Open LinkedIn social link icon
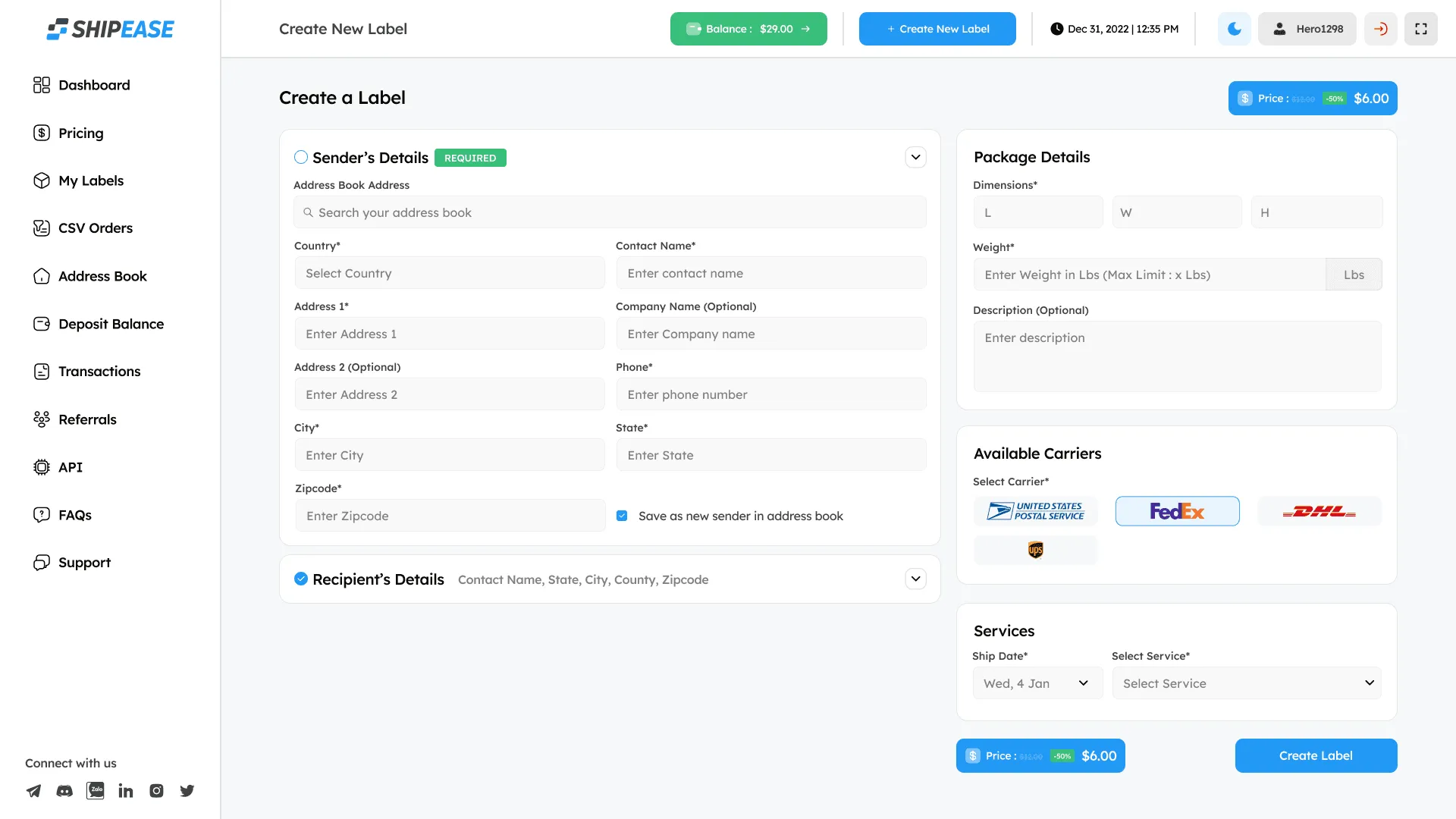Screen dimensions: 1456x819 pyautogui.click(x=126, y=791)
